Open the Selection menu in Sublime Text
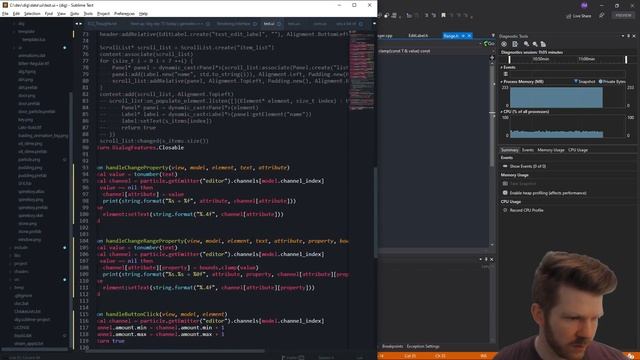 point(32,13)
